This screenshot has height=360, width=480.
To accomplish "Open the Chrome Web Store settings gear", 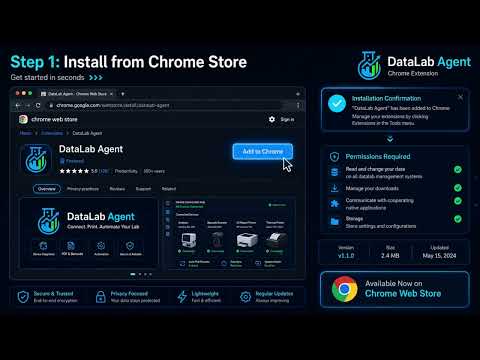I will 272,119.
